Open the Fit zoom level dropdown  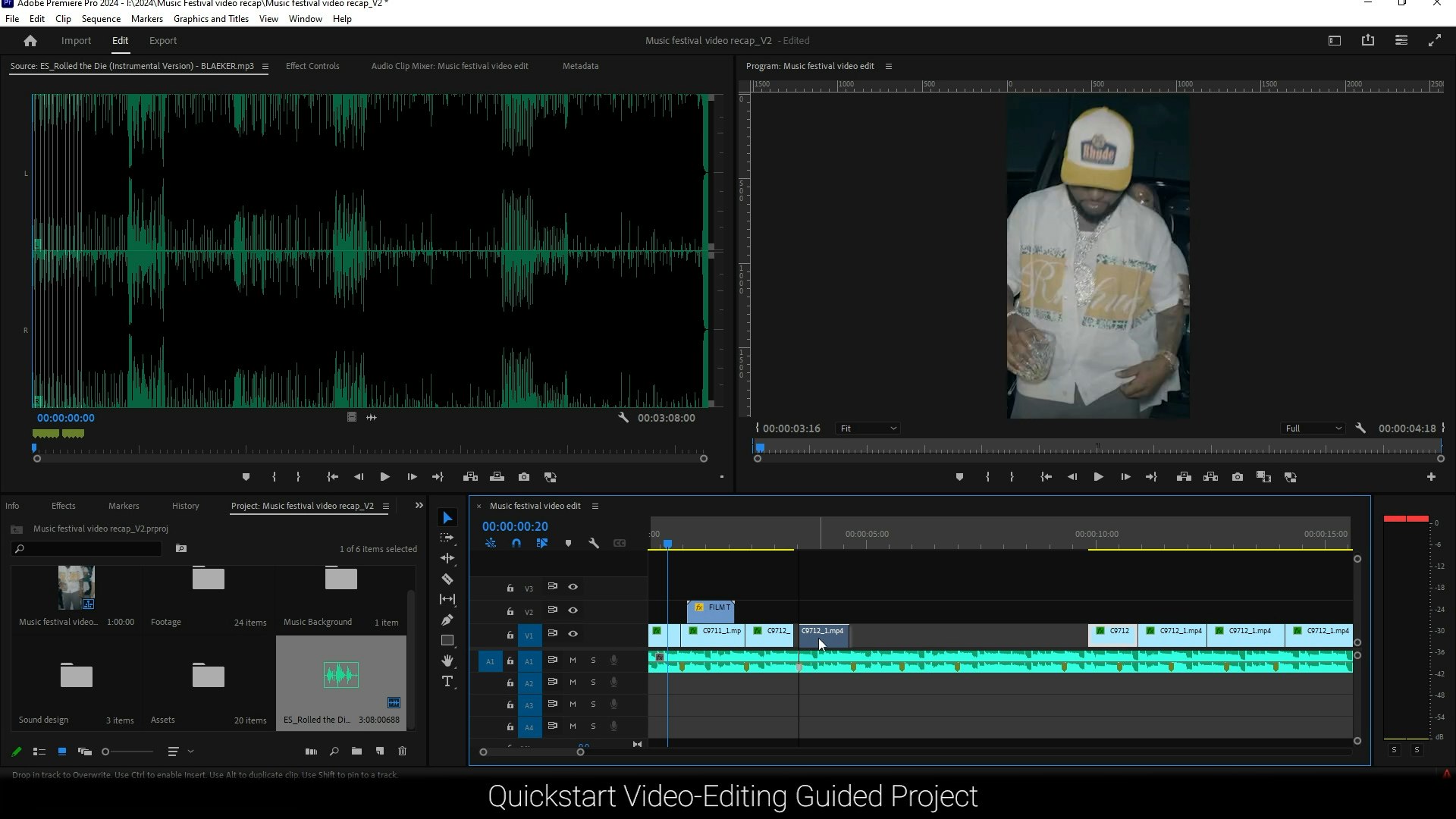[868, 428]
